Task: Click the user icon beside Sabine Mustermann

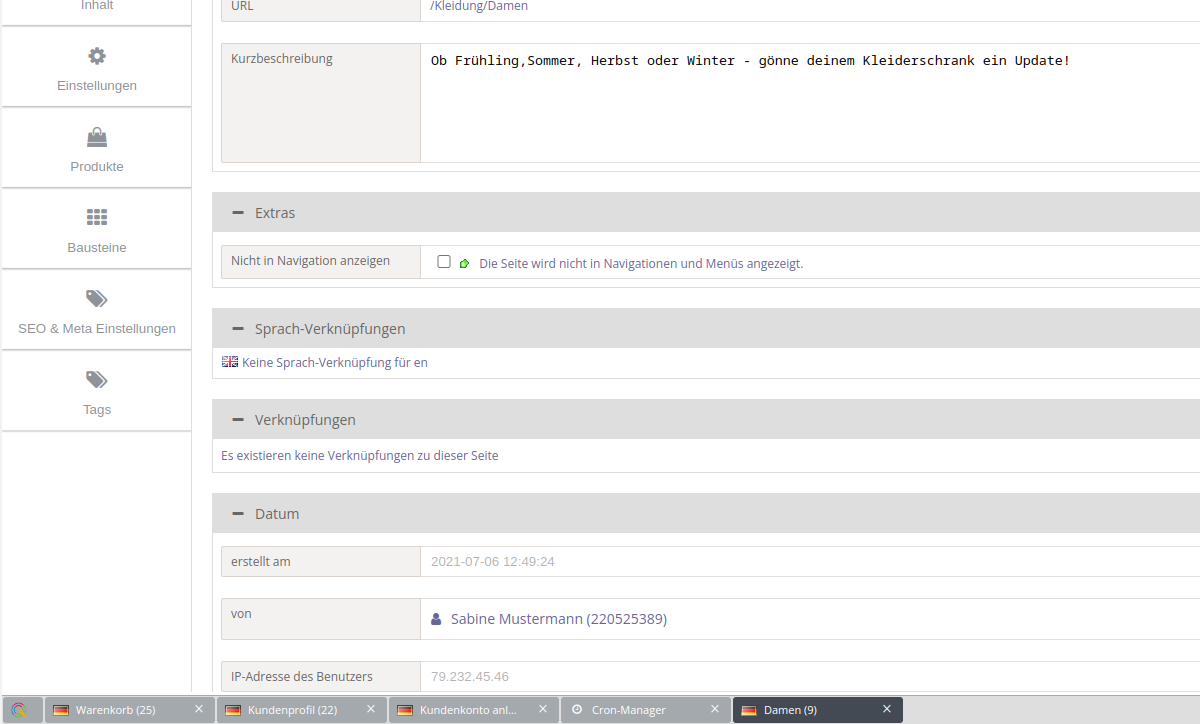Action: pyautogui.click(x=436, y=620)
